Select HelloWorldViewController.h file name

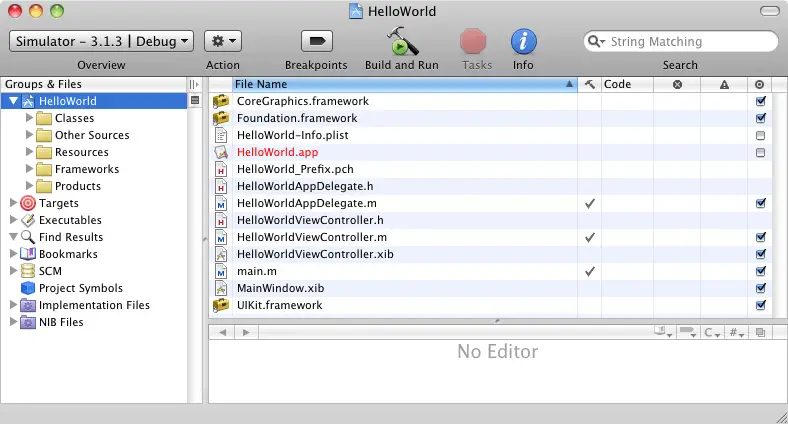click(x=310, y=220)
